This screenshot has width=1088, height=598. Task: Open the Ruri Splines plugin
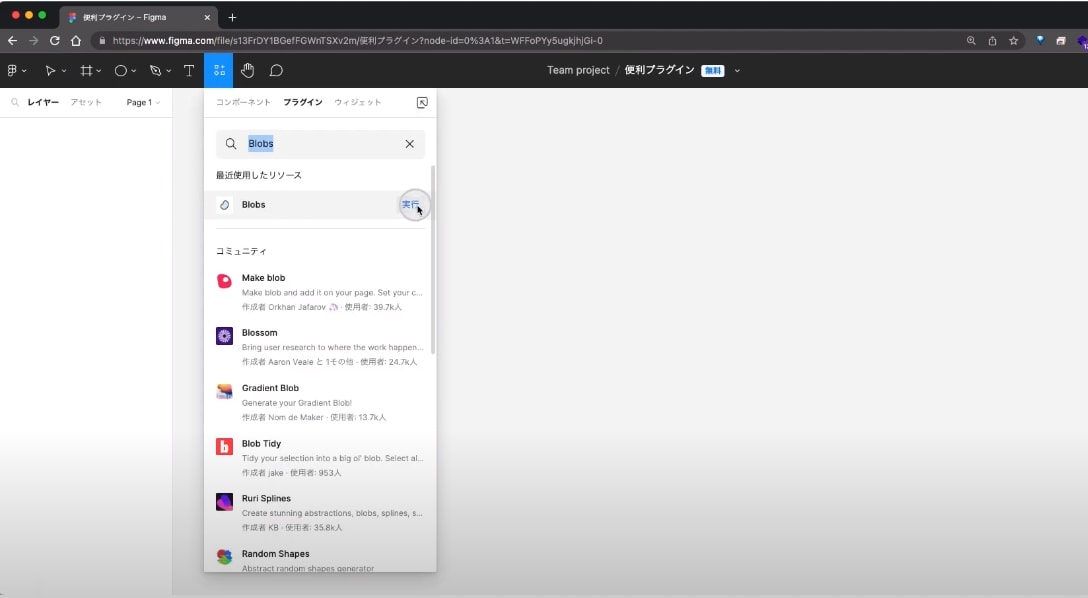point(320,513)
